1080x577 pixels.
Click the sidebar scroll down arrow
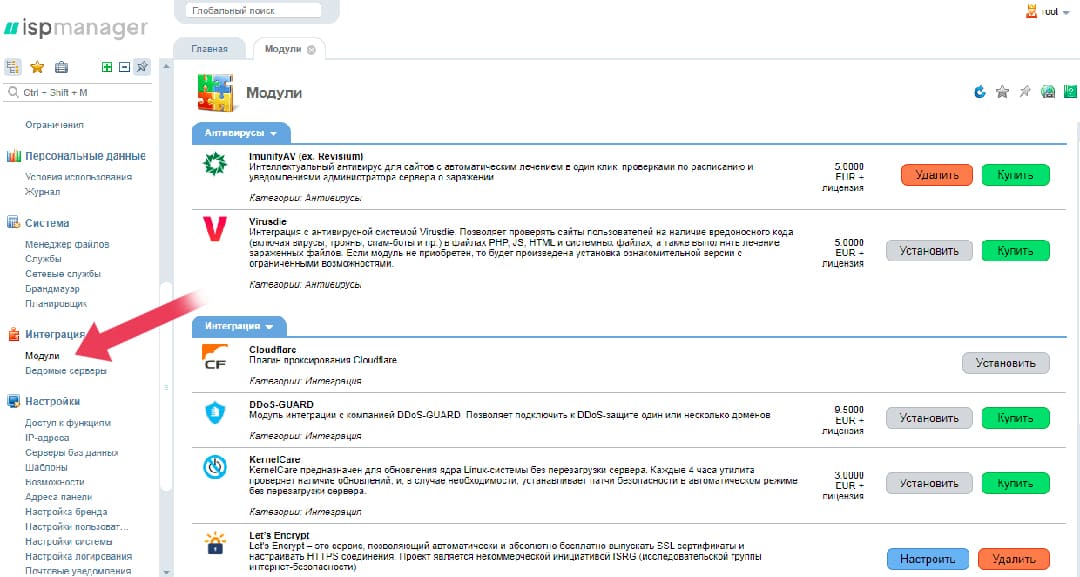(x=166, y=571)
